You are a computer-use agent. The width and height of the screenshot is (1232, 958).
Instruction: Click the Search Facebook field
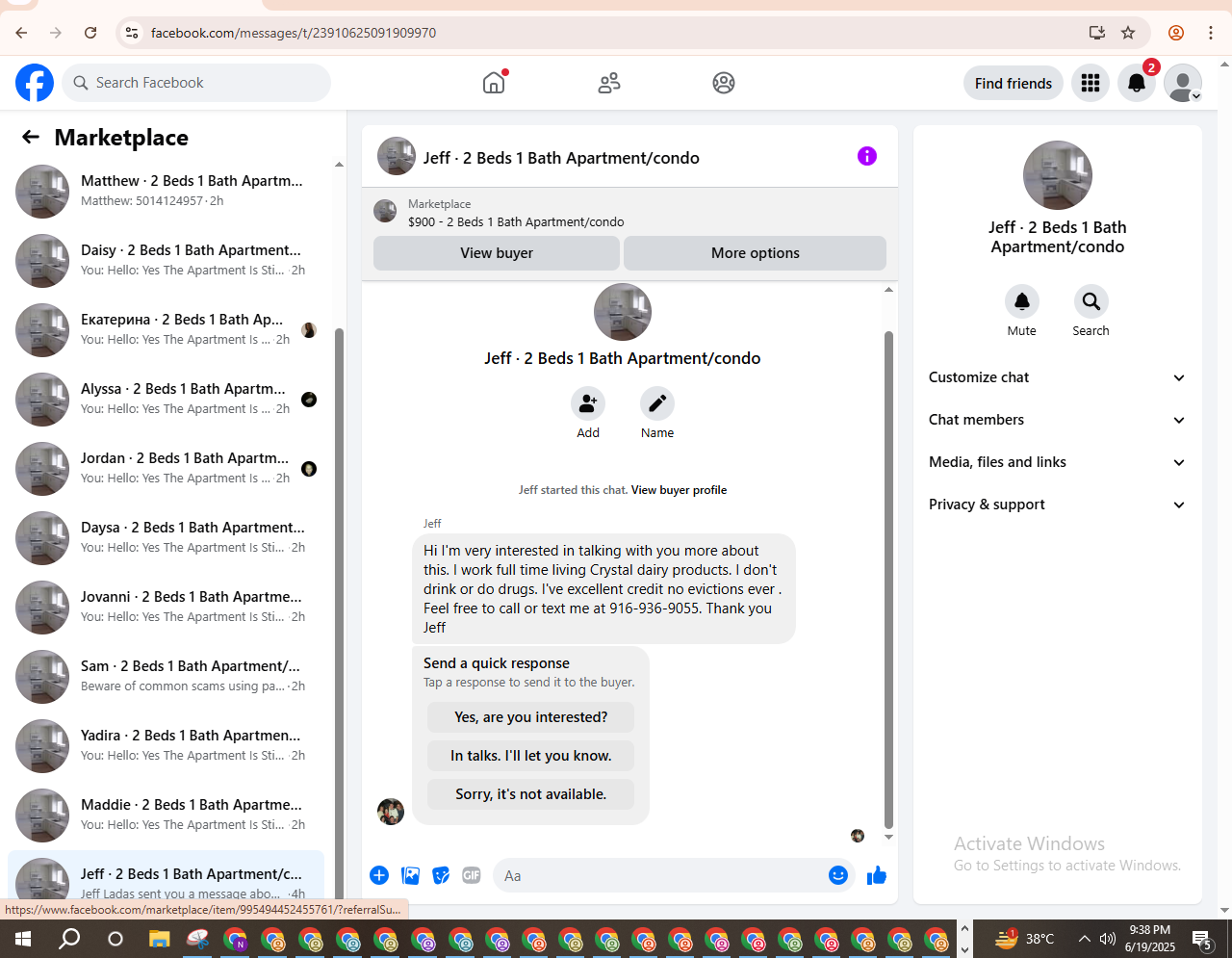click(x=196, y=83)
